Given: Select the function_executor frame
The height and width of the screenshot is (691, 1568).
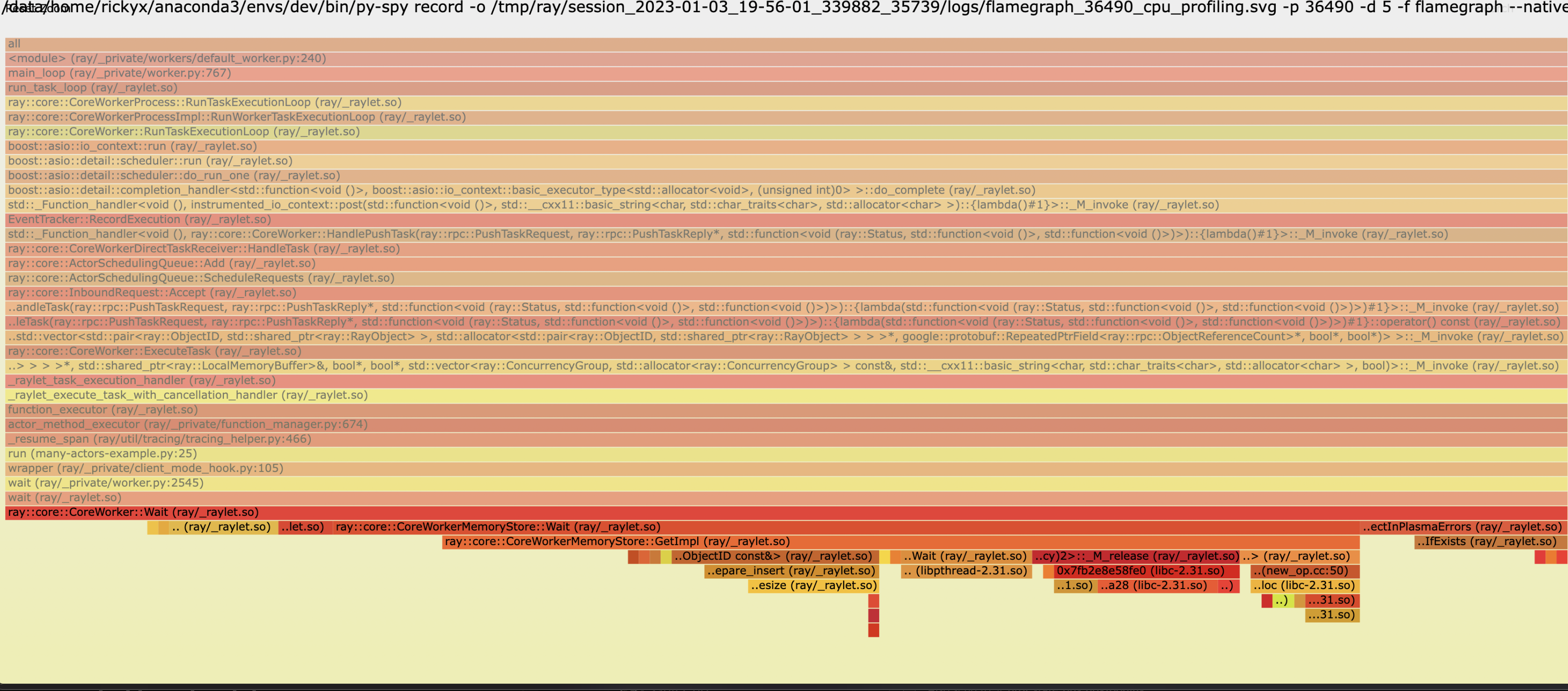Looking at the screenshot, I should [784, 410].
